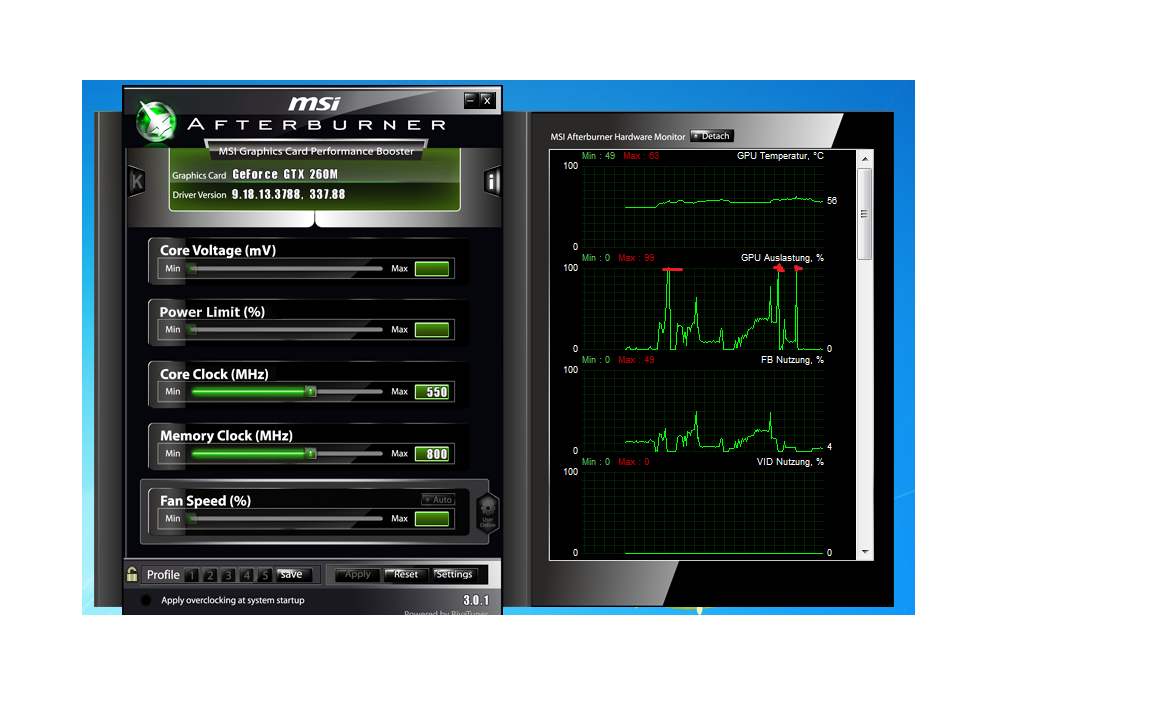
Task: Click the hardware monitor scrollbar thumb
Action: click(865, 214)
